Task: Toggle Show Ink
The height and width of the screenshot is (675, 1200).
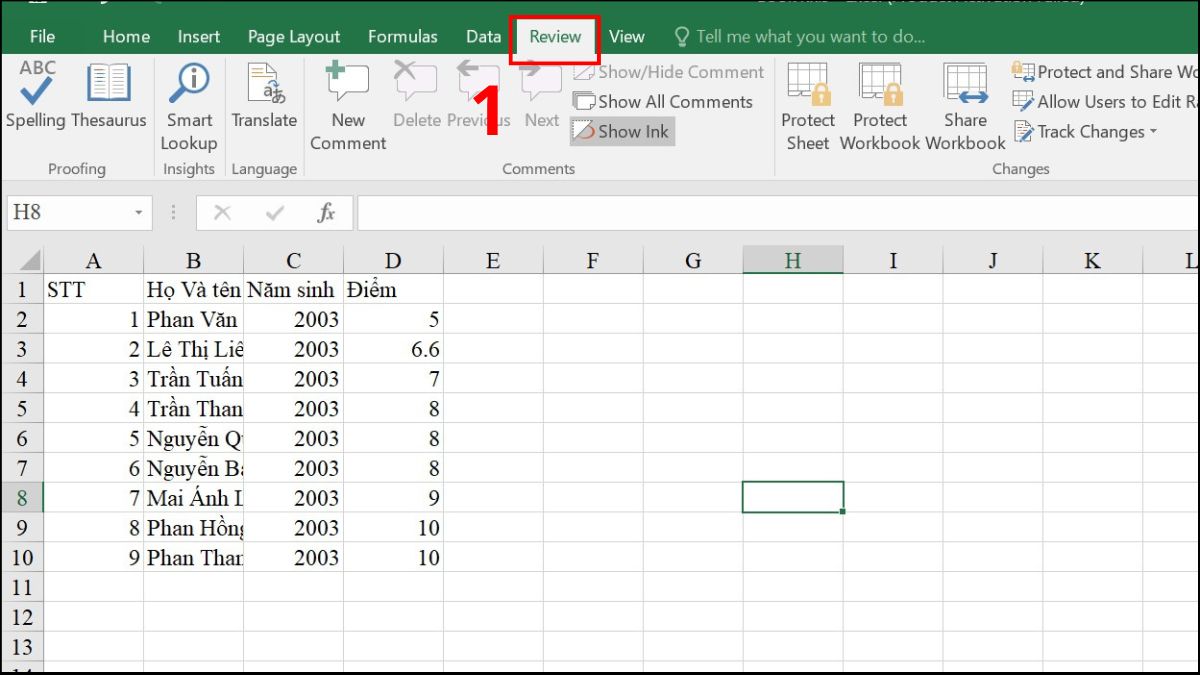Action: coord(621,131)
